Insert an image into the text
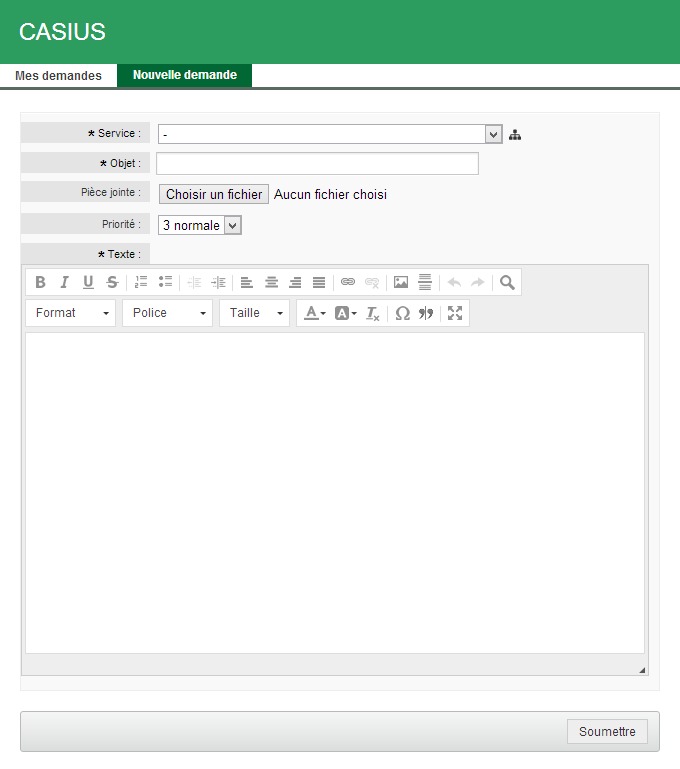Viewport: 680px width, 769px height. click(401, 283)
